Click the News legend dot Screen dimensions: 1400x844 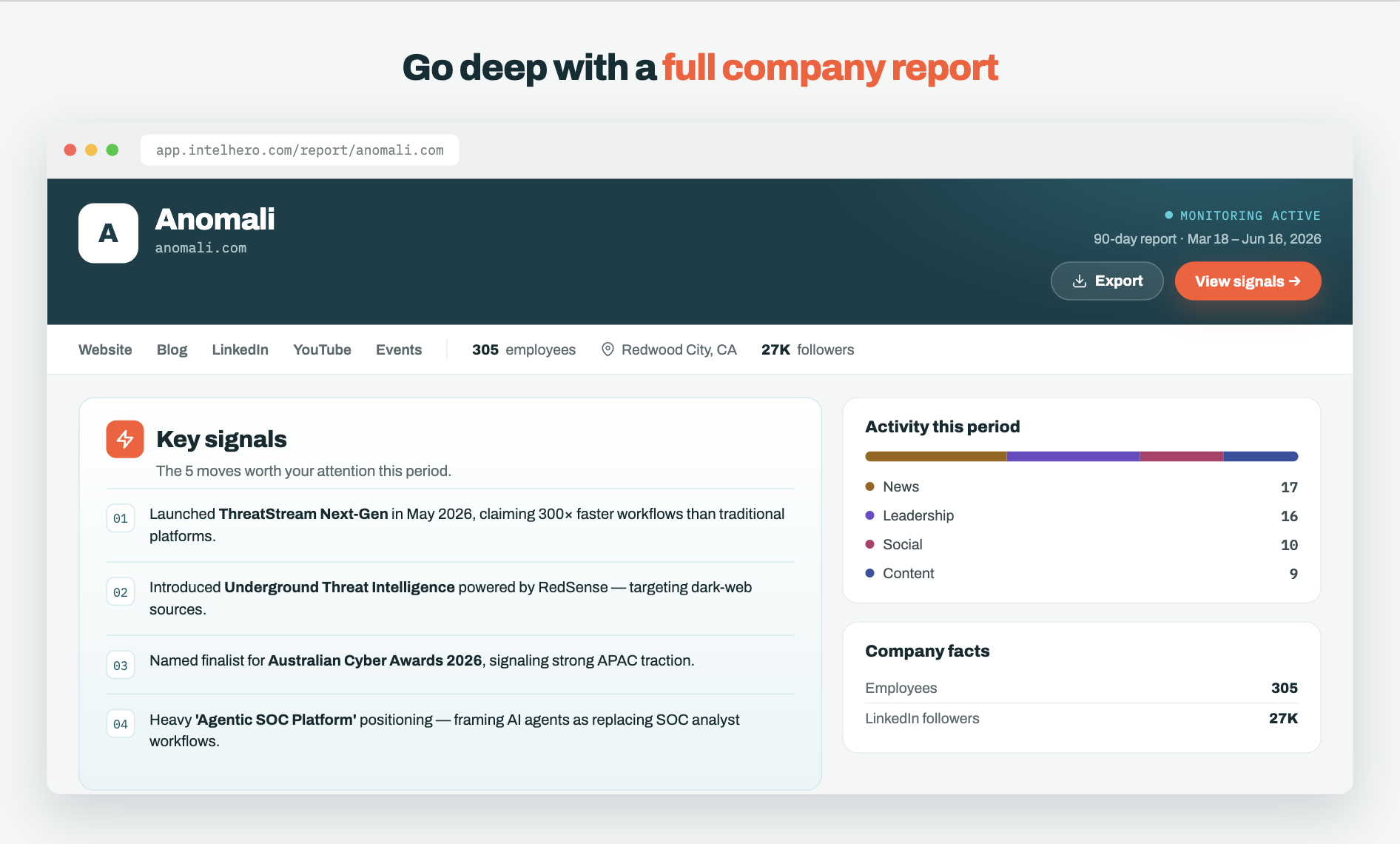[x=870, y=486]
